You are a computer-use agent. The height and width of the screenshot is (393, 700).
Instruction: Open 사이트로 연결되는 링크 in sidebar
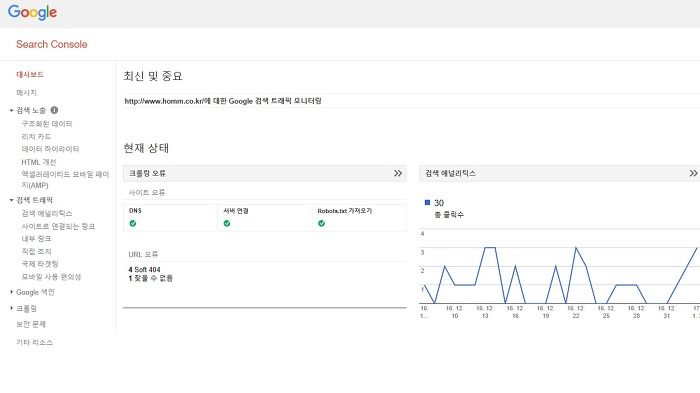pos(58,226)
